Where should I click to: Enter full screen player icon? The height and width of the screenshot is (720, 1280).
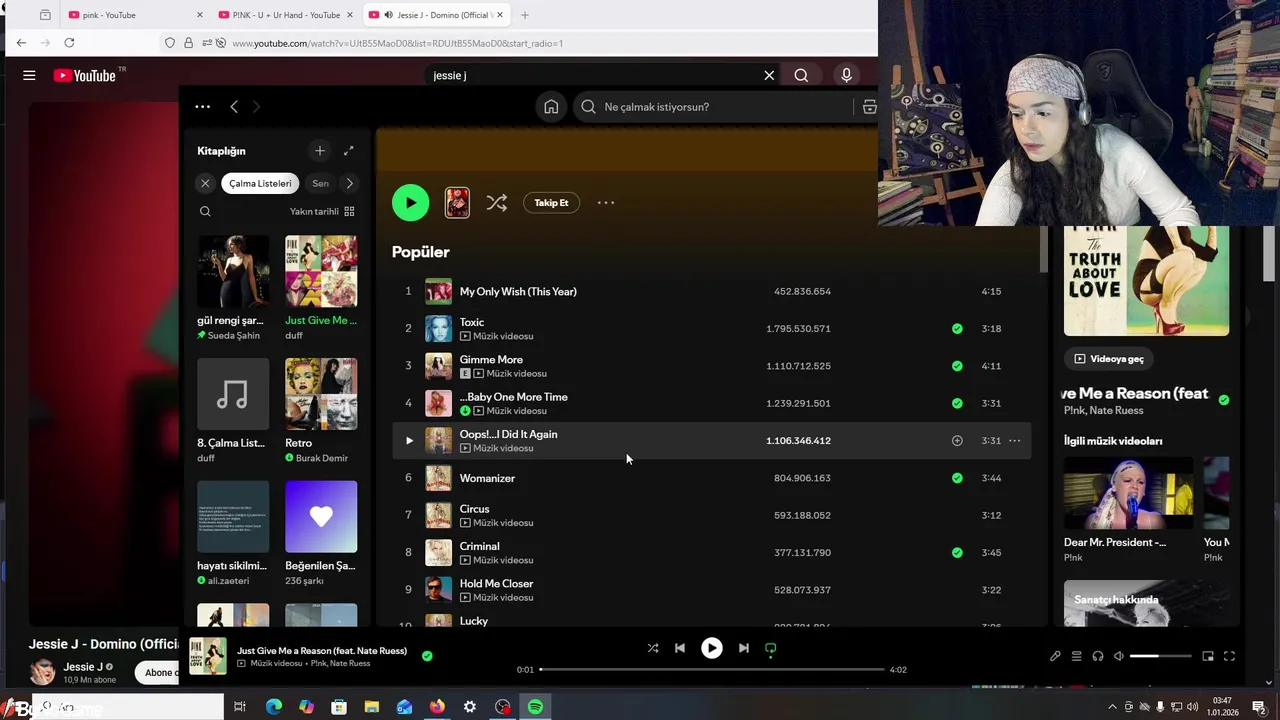1229,656
